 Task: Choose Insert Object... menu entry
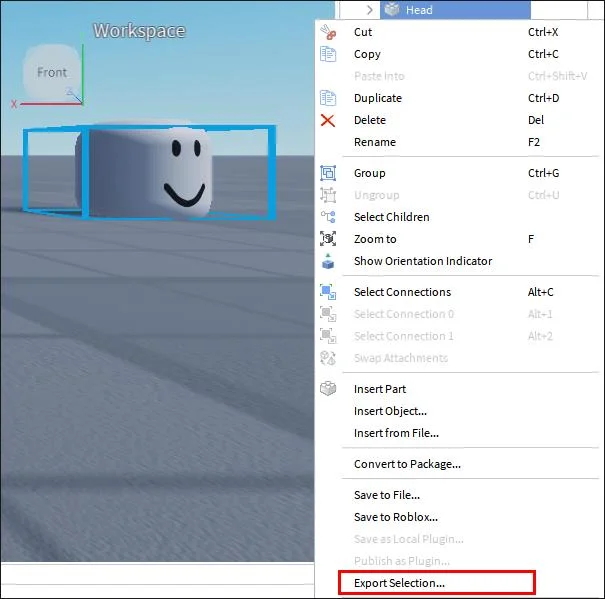pos(457,411)
